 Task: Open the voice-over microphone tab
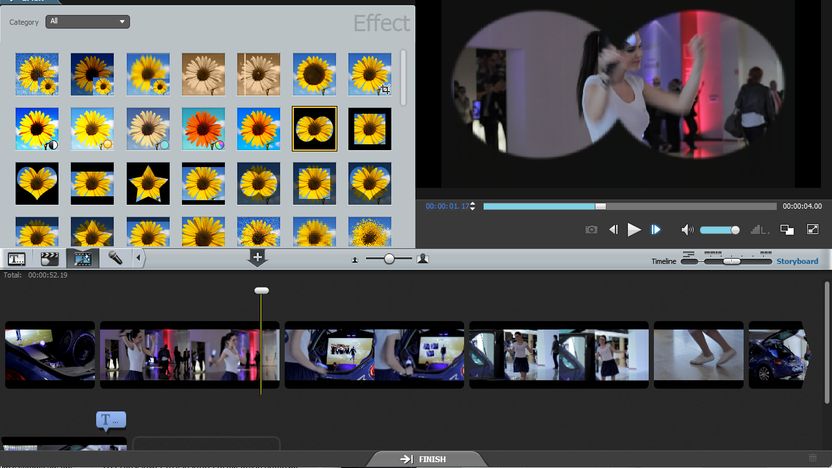coord(115,258)
